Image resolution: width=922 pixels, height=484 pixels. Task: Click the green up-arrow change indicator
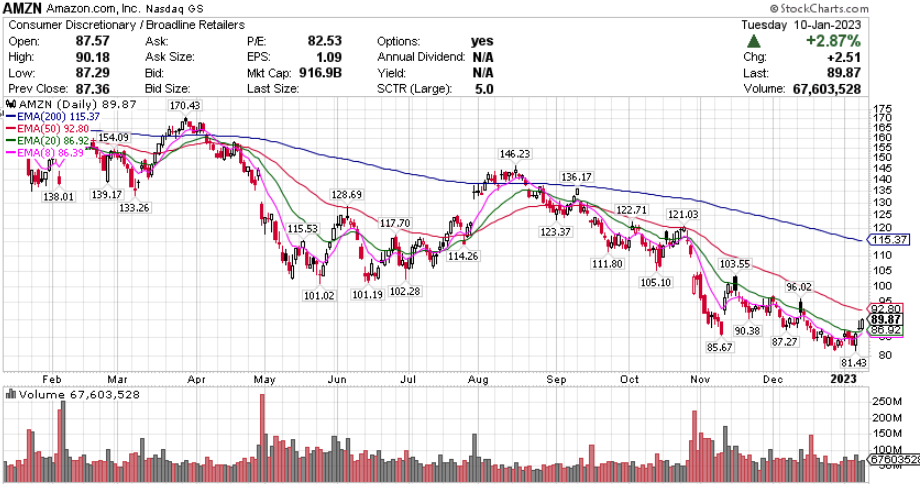[x=754, y=42]
